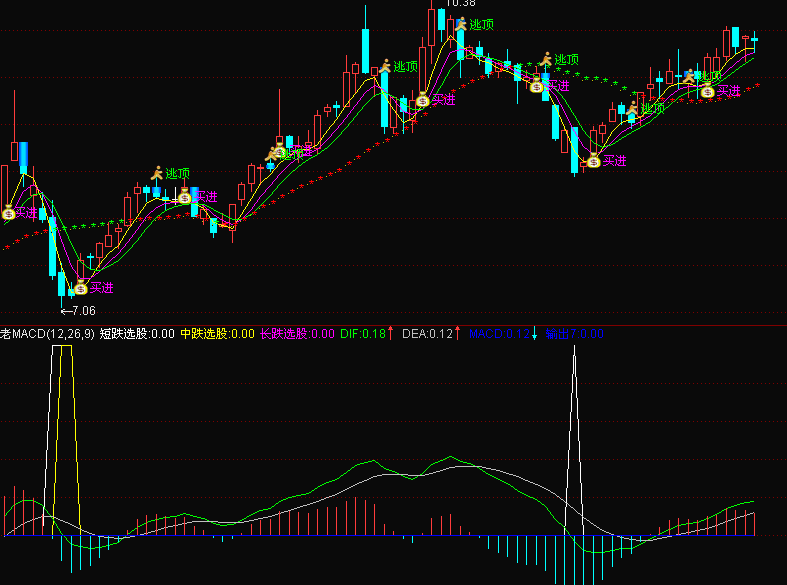Click the earliest 逃顶 running man icon
Image resolution: width=787 pixels, height=585 pixels.
(x=157, y=173)
